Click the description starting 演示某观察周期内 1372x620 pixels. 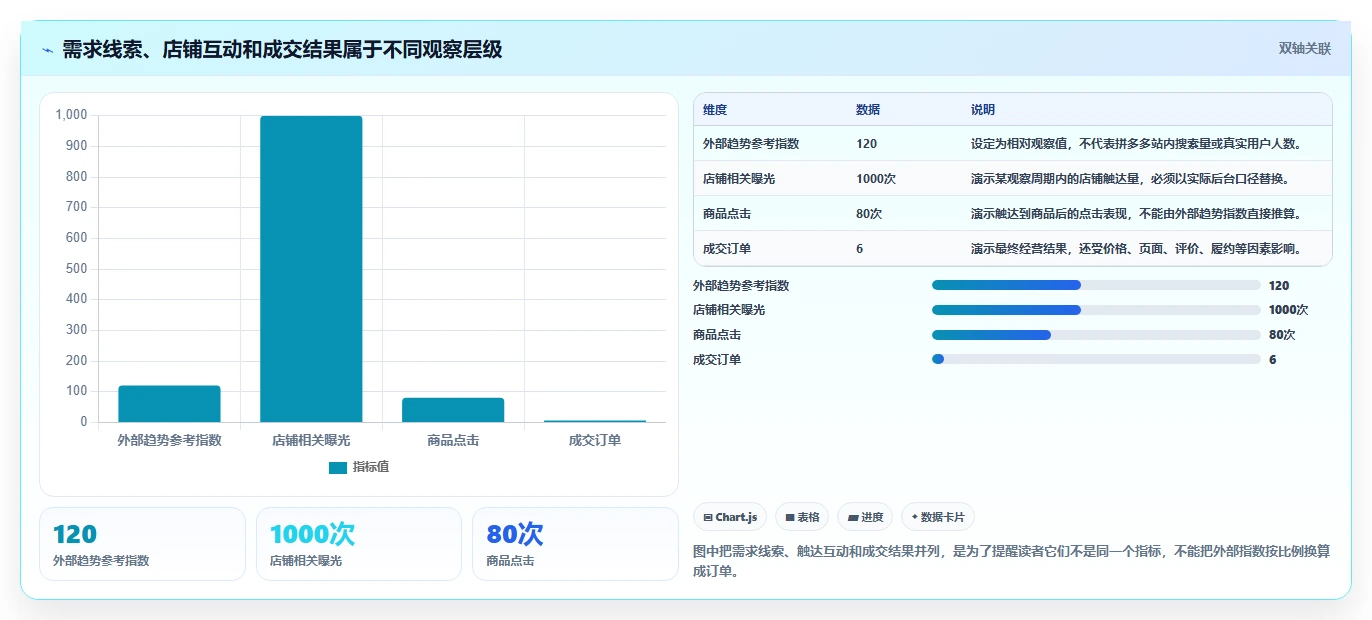(1130, 179)
